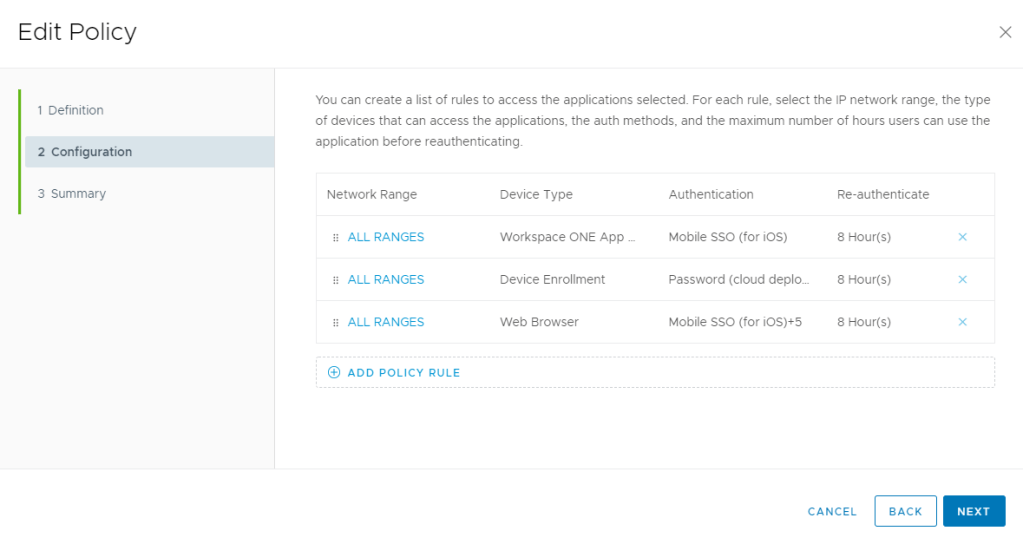Proceed with the NEXT button
1023x544 pixels.
tap(973, 511)
